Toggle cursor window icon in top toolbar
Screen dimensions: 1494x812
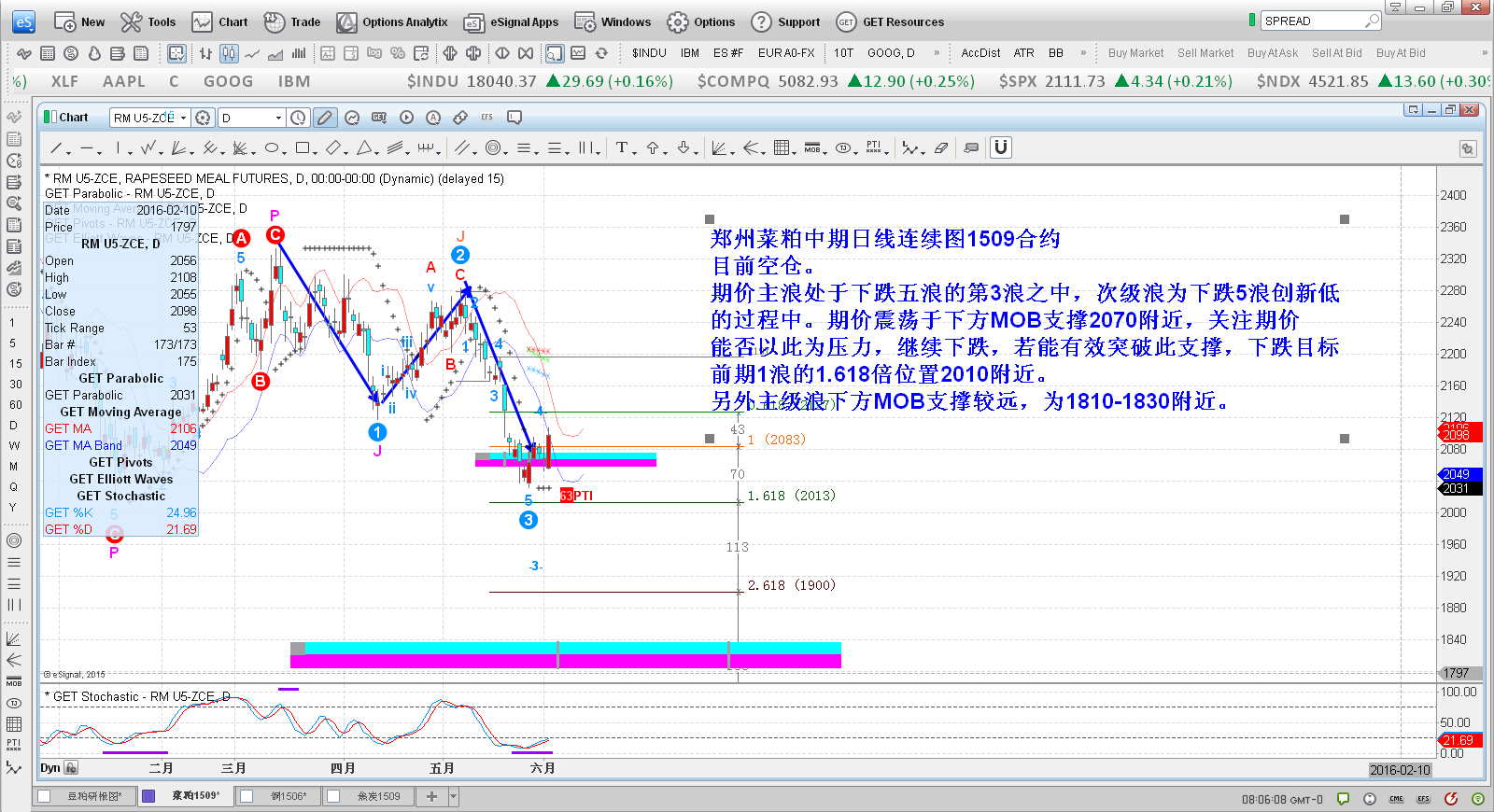(x=554, y=53)
